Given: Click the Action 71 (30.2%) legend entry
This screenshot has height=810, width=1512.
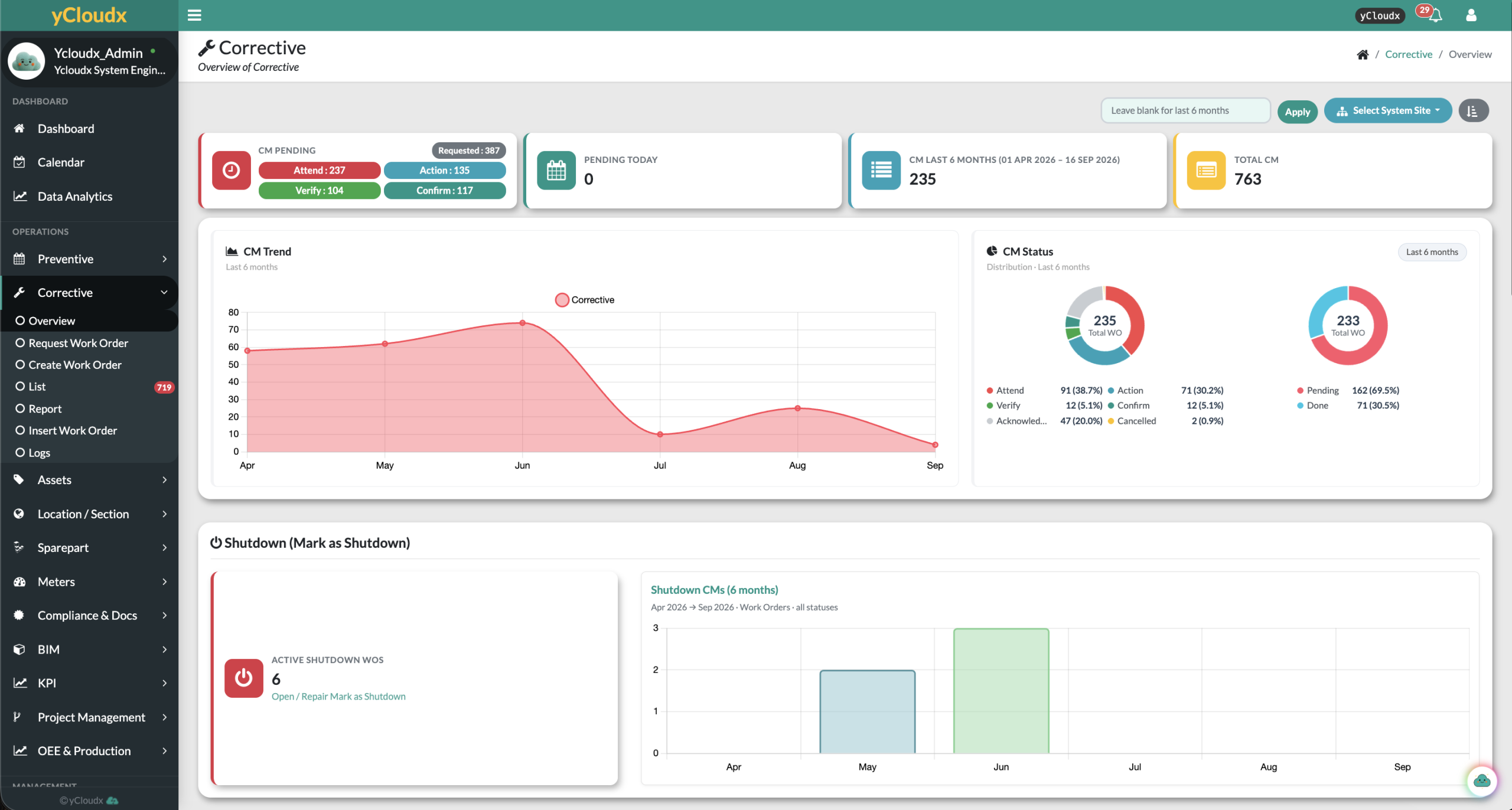Looking at the screenshot, I should 1165,391.
